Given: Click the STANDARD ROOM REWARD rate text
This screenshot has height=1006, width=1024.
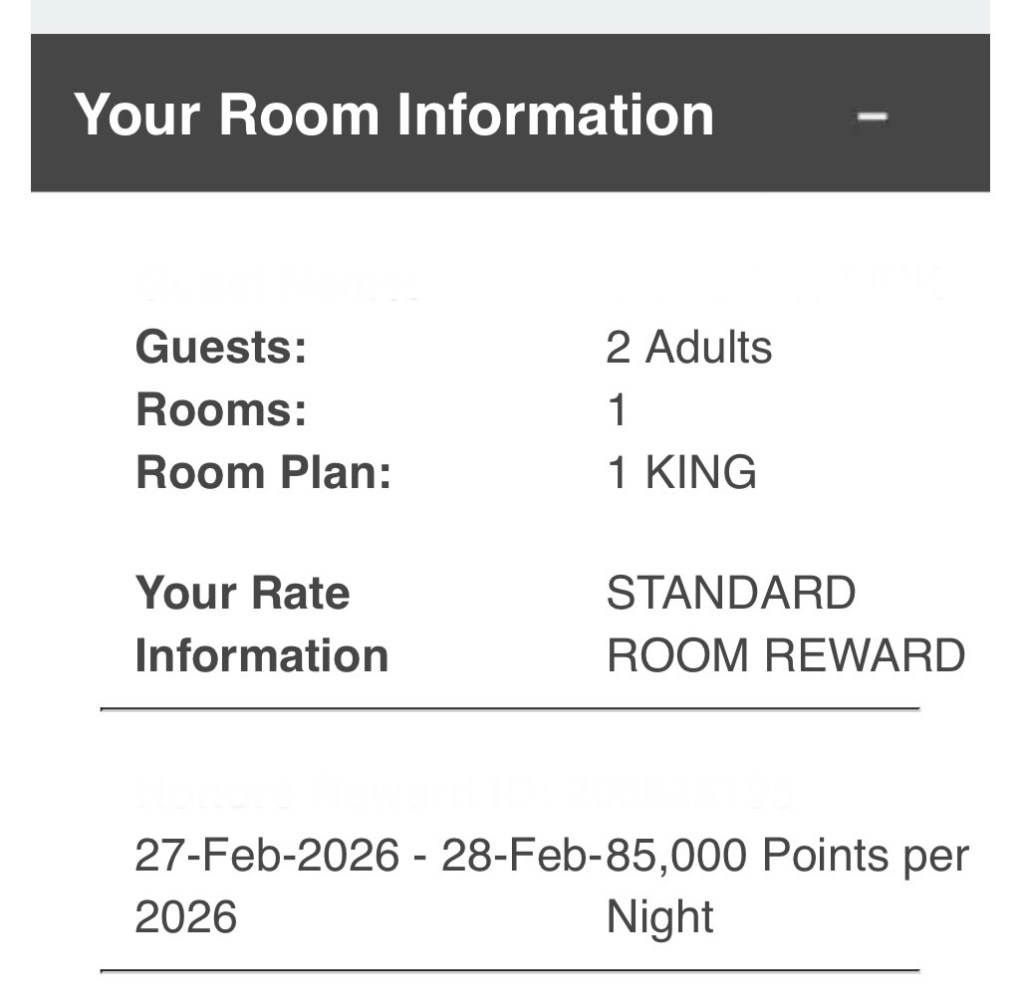Looking at the screenshot, I should coord(785,624).
